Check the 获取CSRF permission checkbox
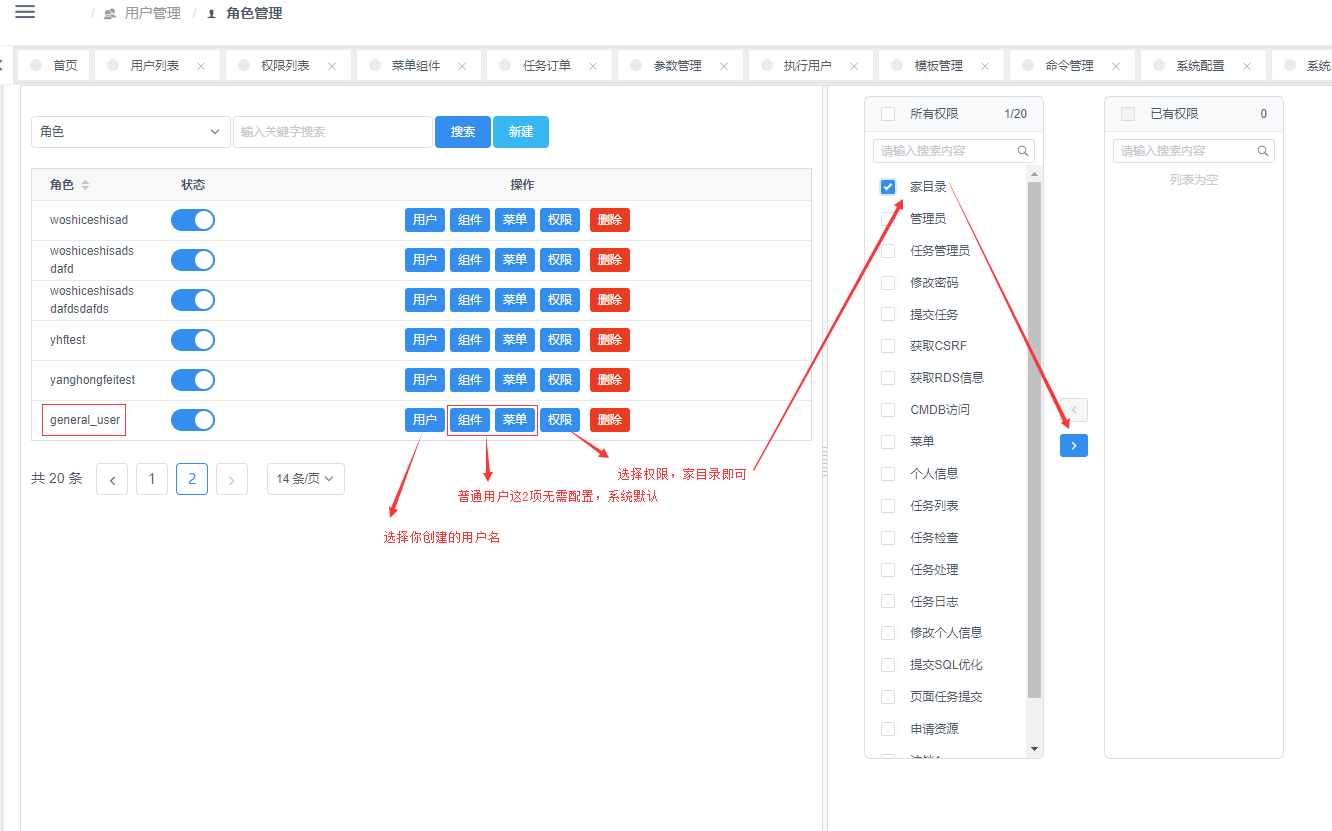Viewport: 1332px width, 831px height. click(888, 346)
